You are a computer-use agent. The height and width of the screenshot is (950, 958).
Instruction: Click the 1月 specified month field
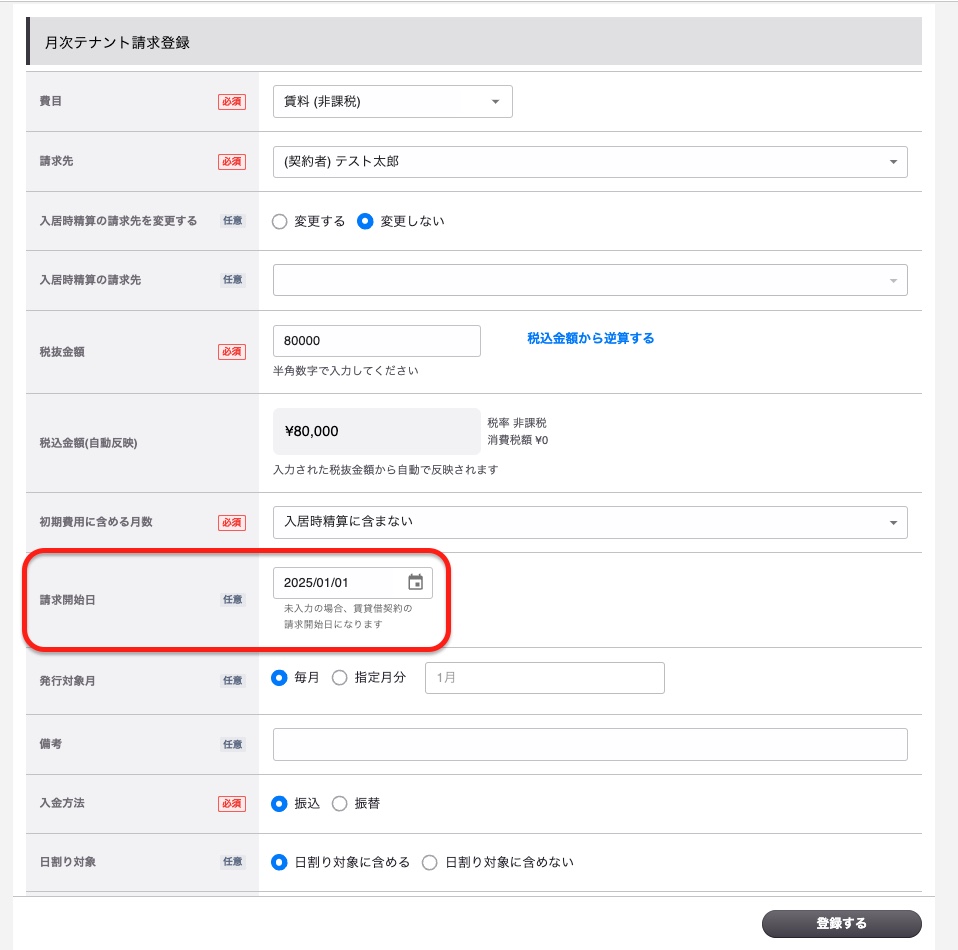[544, 678]
